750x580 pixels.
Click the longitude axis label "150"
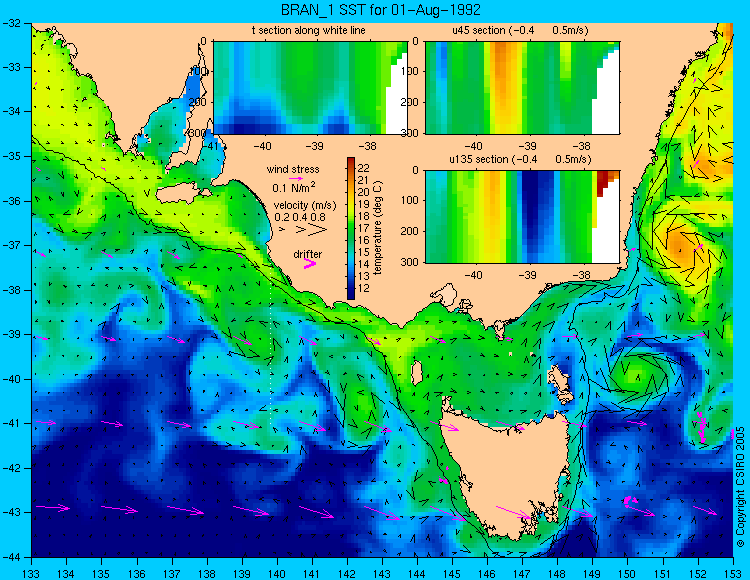point(628,573)
